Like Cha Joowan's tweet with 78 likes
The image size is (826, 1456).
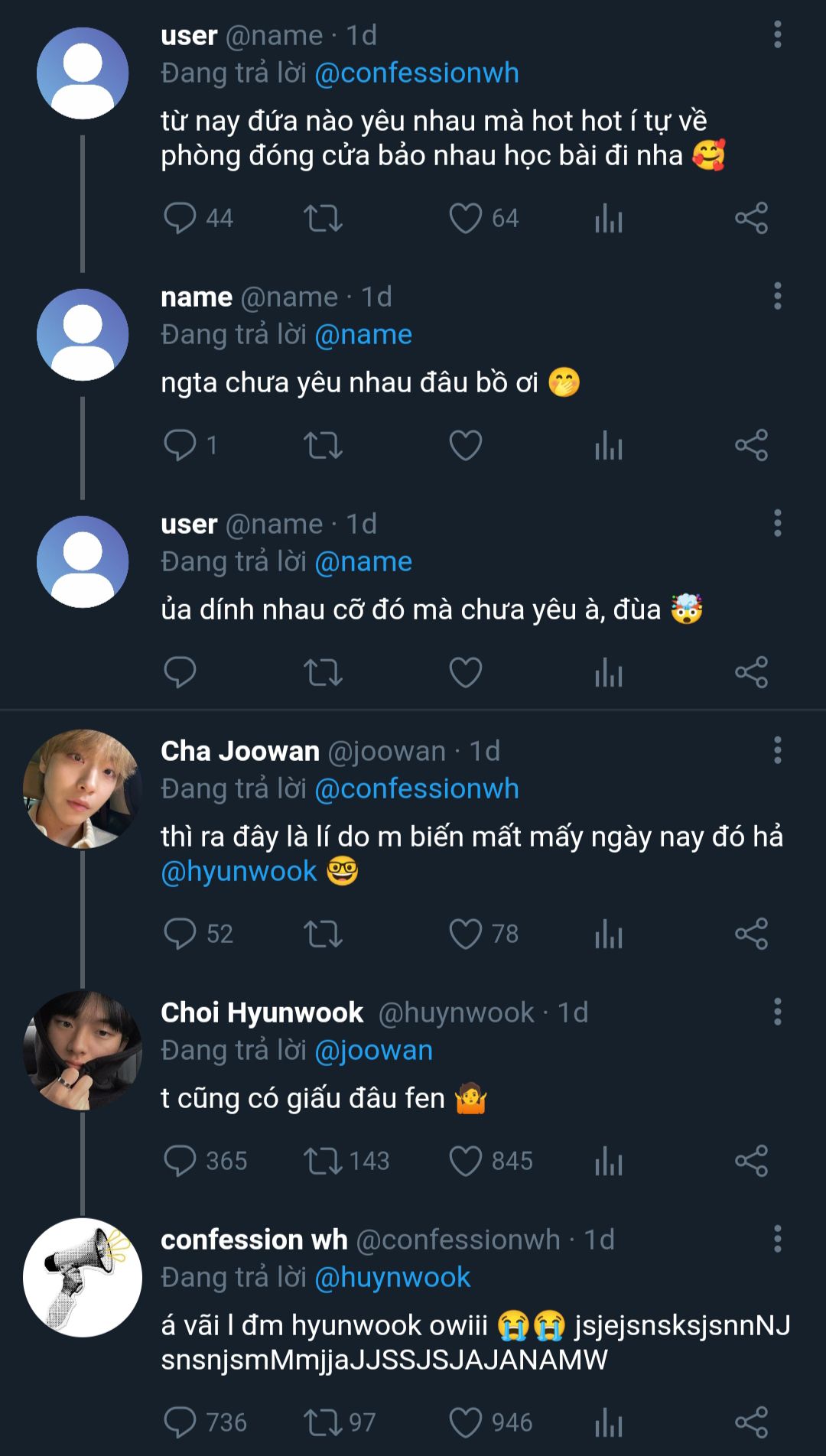point(465,934)
